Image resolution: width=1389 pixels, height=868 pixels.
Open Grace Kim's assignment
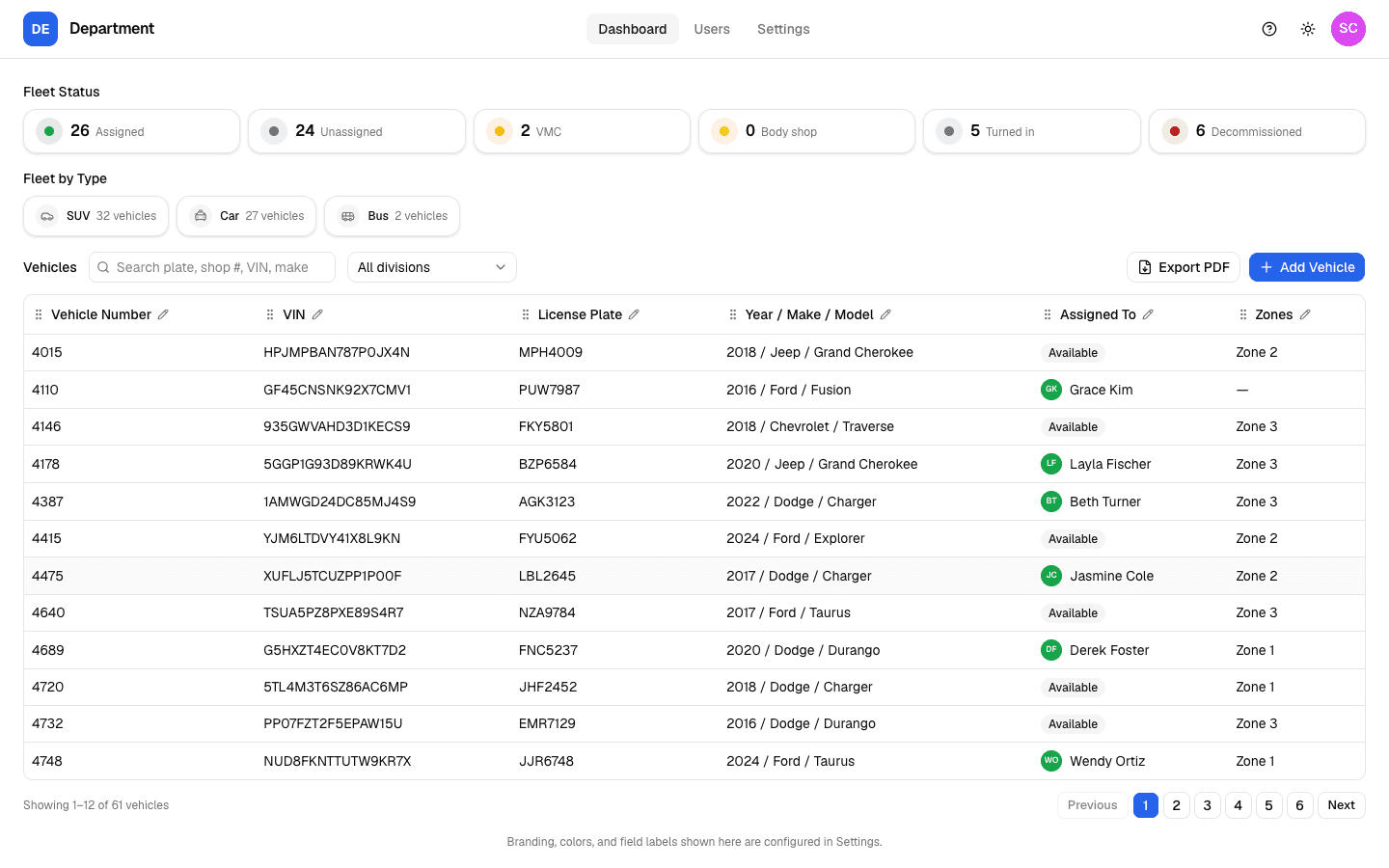[1087, 390]
